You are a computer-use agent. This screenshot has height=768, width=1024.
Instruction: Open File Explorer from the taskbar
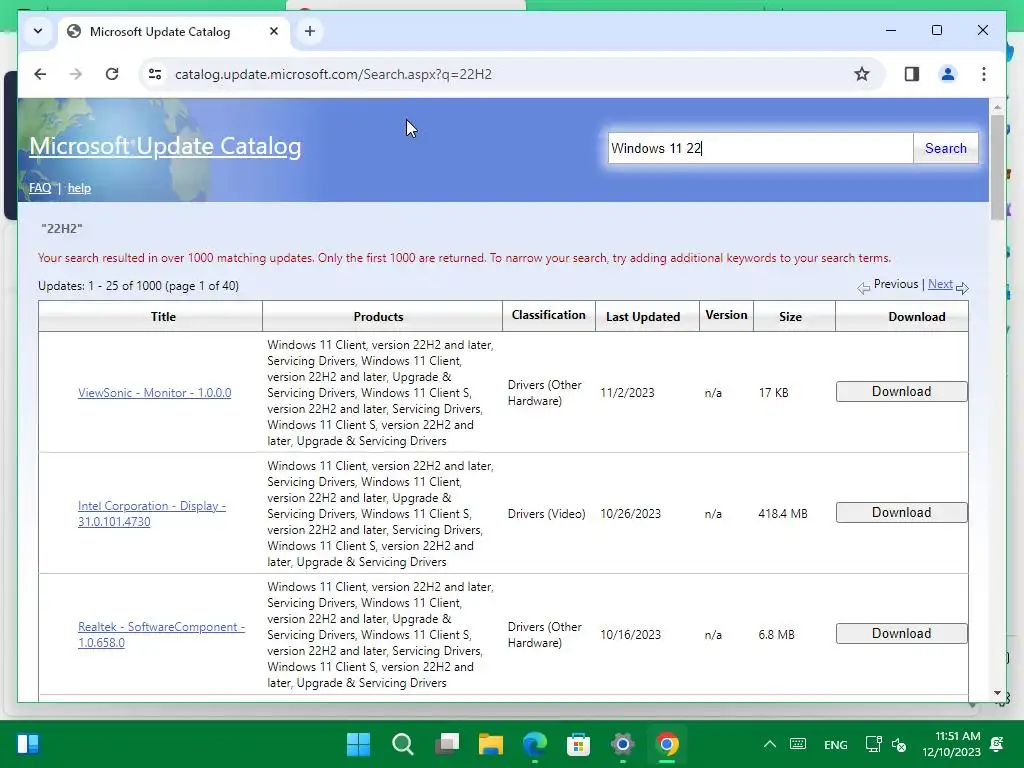pyautogui.click(x=490, y=744)
